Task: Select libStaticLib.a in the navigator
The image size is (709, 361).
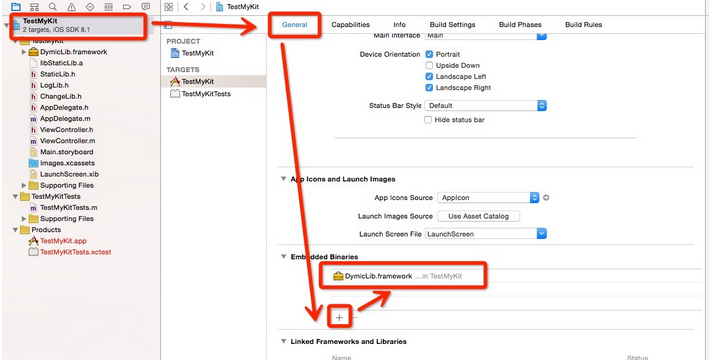Action: click(x=61, y=63)
